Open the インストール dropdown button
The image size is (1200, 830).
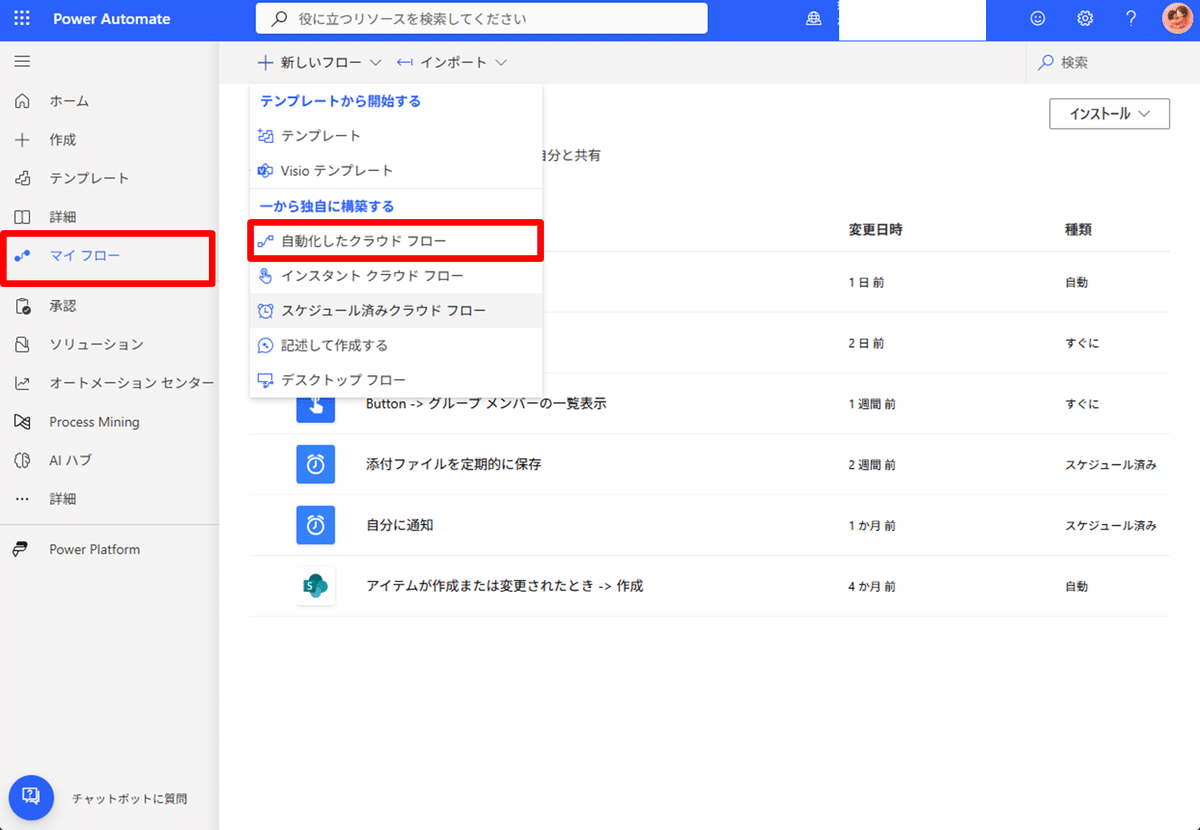click(1109, 114)
